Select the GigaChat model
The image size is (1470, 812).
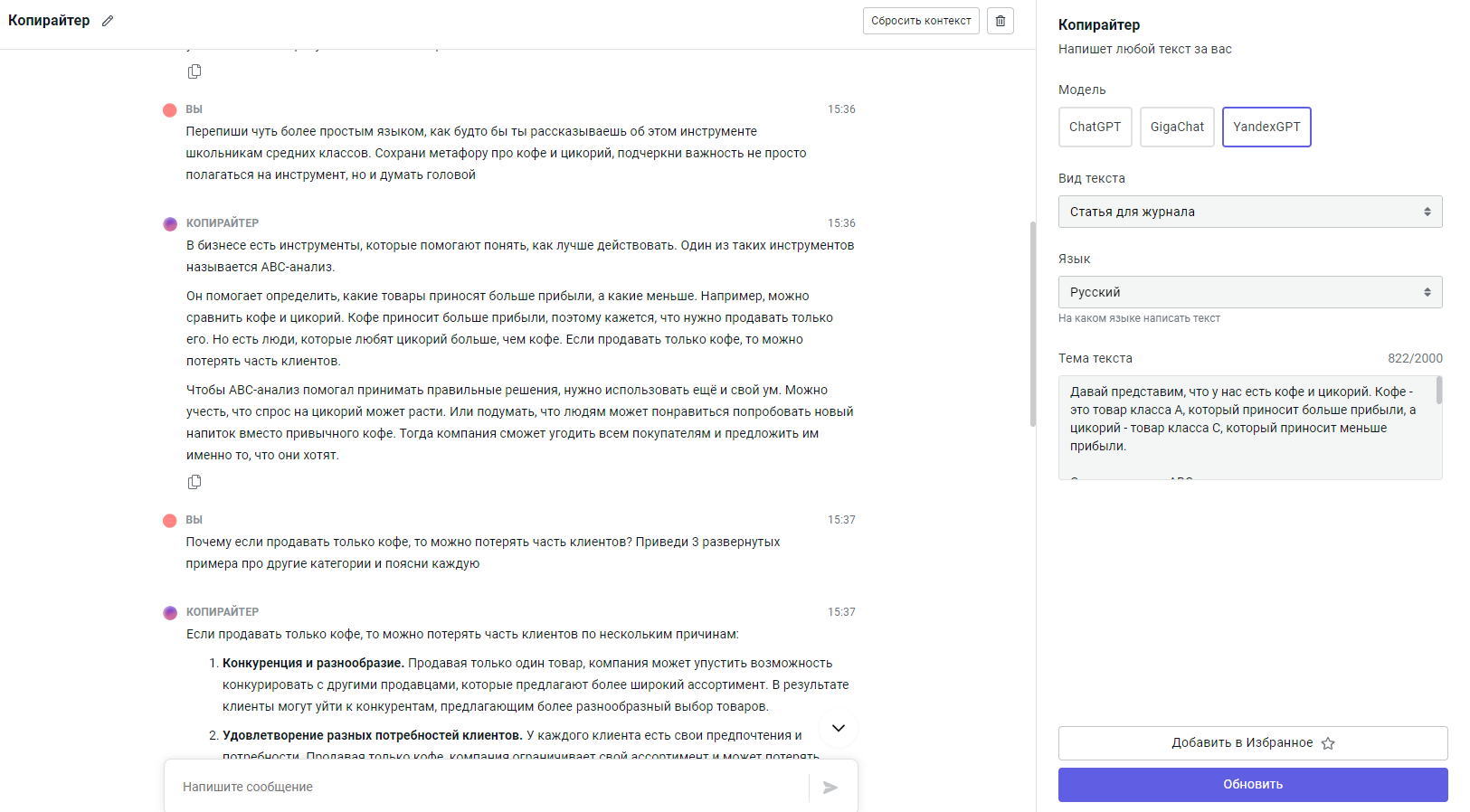click(x=1177, y=127)
